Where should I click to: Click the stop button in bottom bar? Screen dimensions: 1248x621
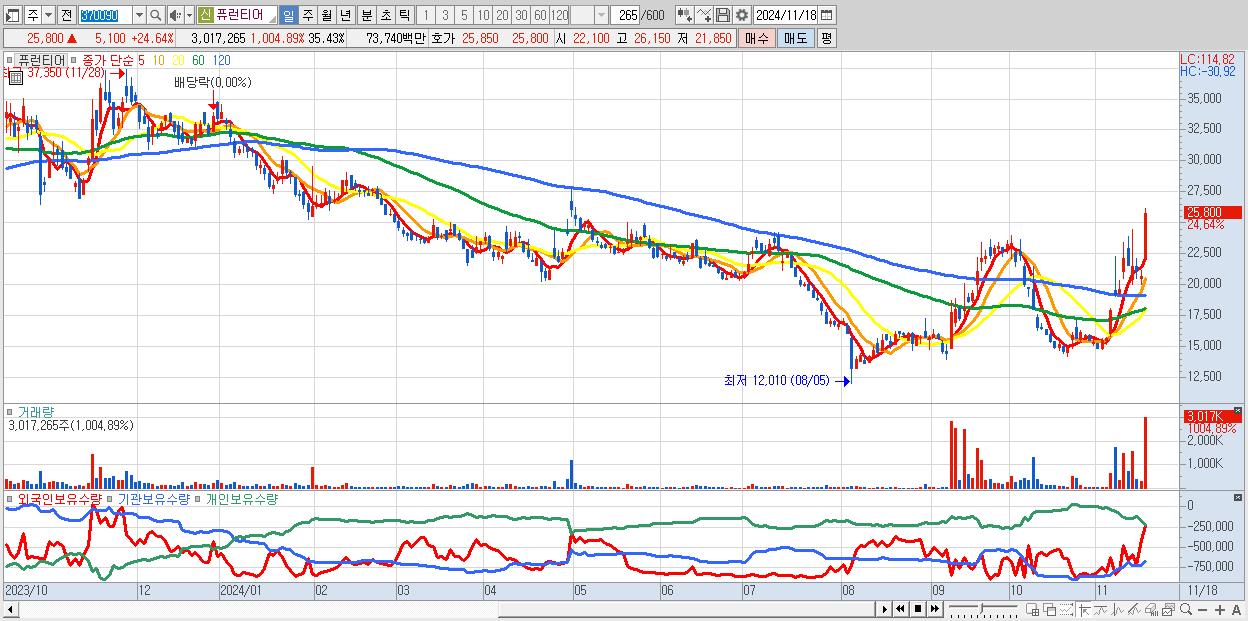917,609
